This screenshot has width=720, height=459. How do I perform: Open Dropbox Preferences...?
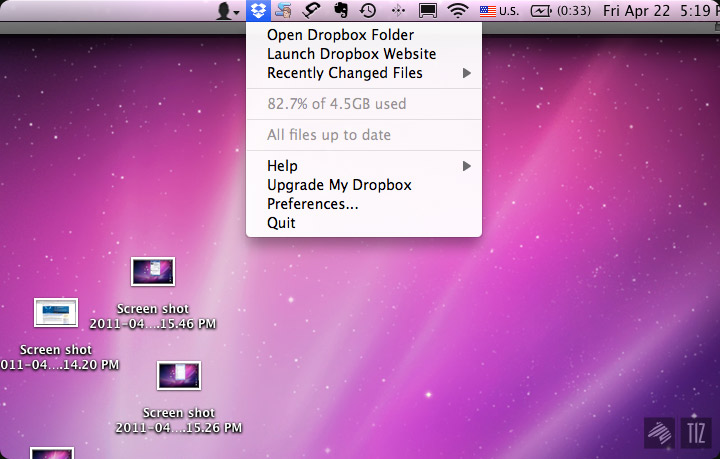point(312,204)
